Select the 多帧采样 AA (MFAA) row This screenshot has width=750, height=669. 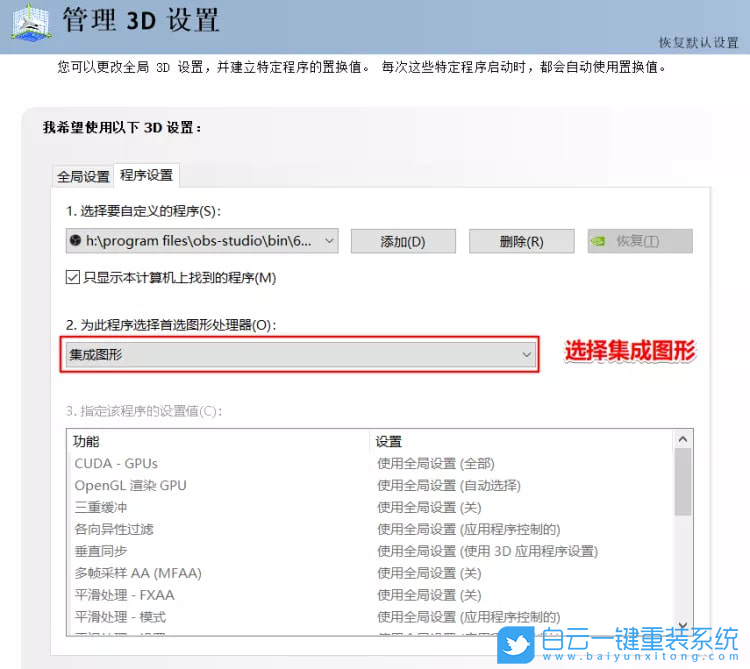370,573
